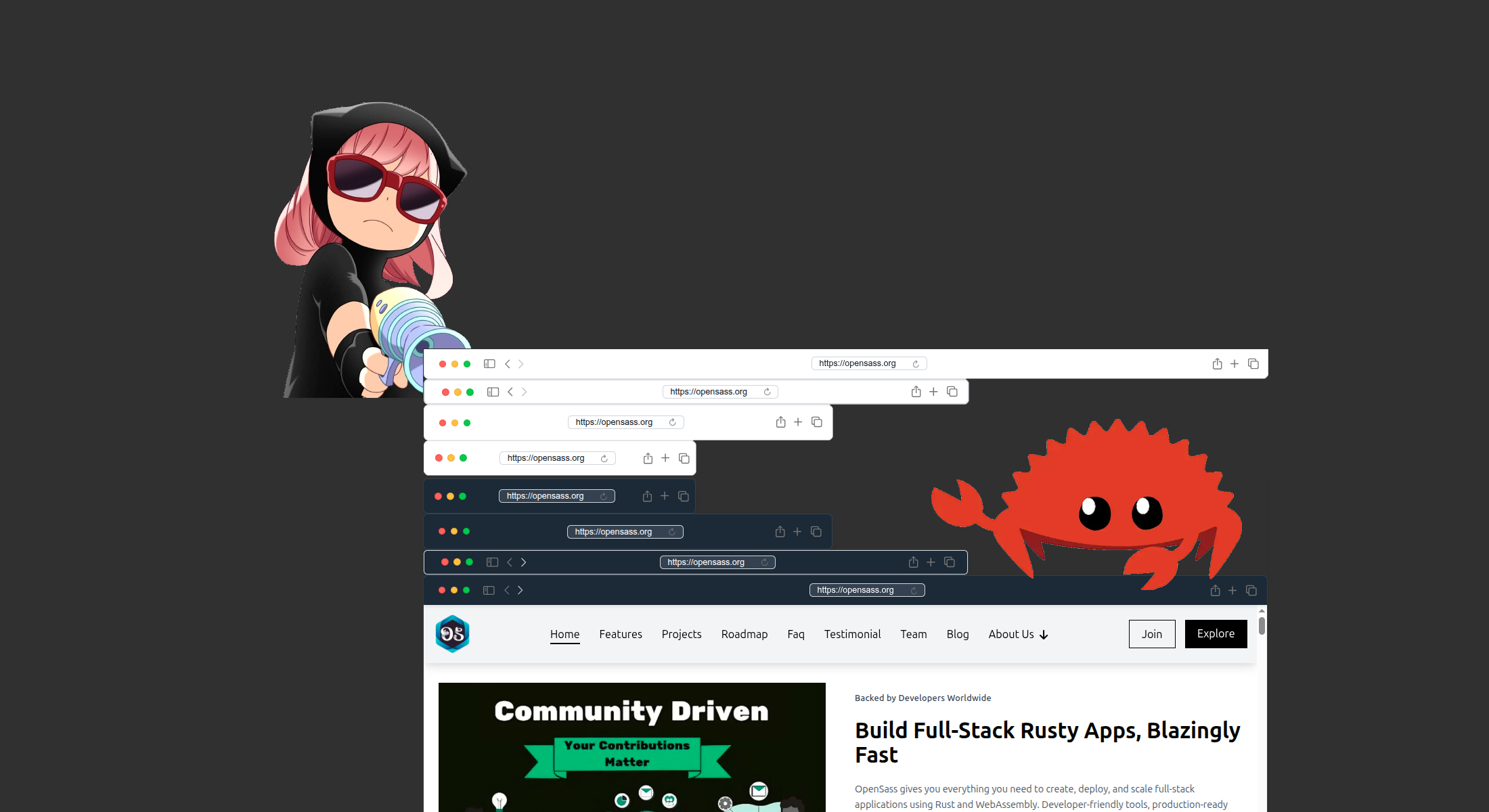Click URL field in the second-widest light bar

point(720,392)
